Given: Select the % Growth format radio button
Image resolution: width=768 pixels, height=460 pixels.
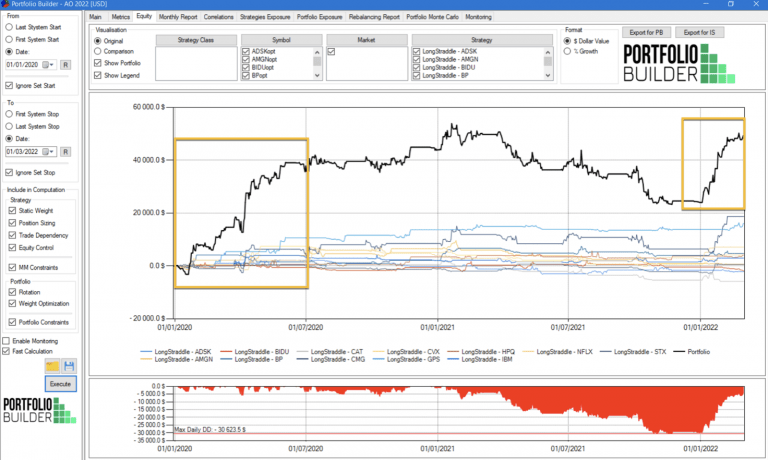Looking at the screenshot, I should pos(569,51).
